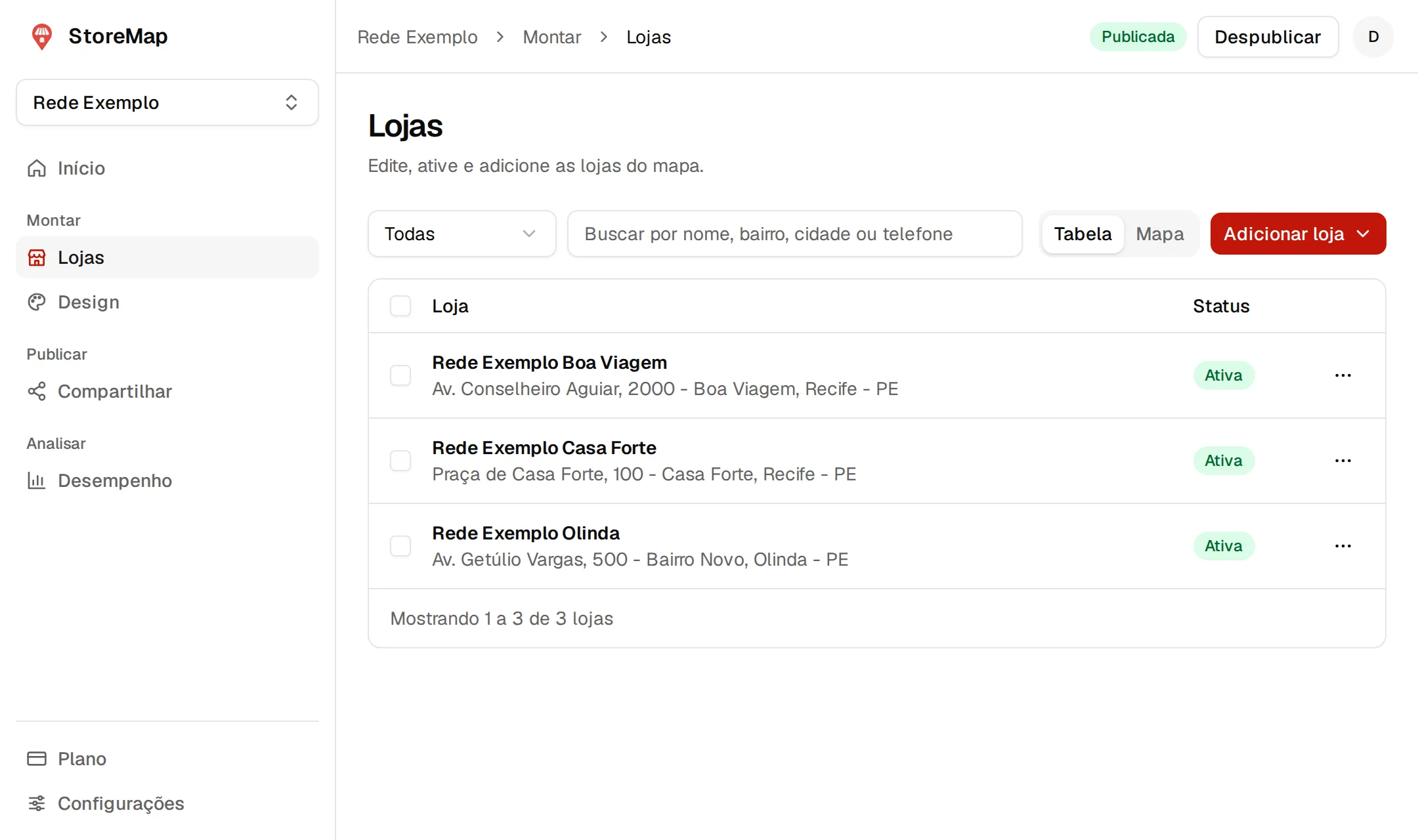Check the Rede Exemplo Boa Viagem row checkbox
The width and height of the screenshot is (1418, 840).
click(400, 375)
